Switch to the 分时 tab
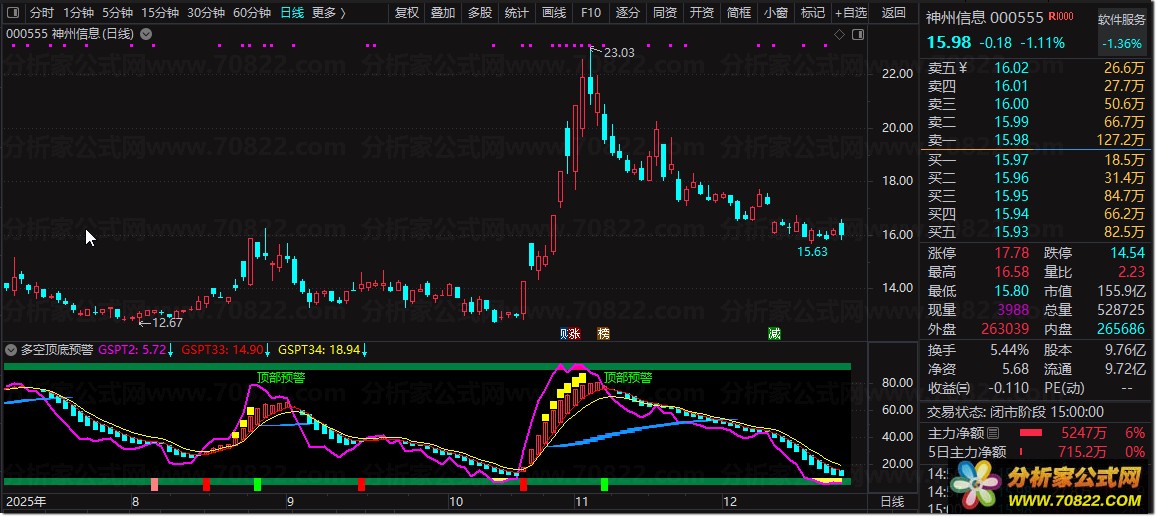This screenshot has width=1158, height=517. 41,13
